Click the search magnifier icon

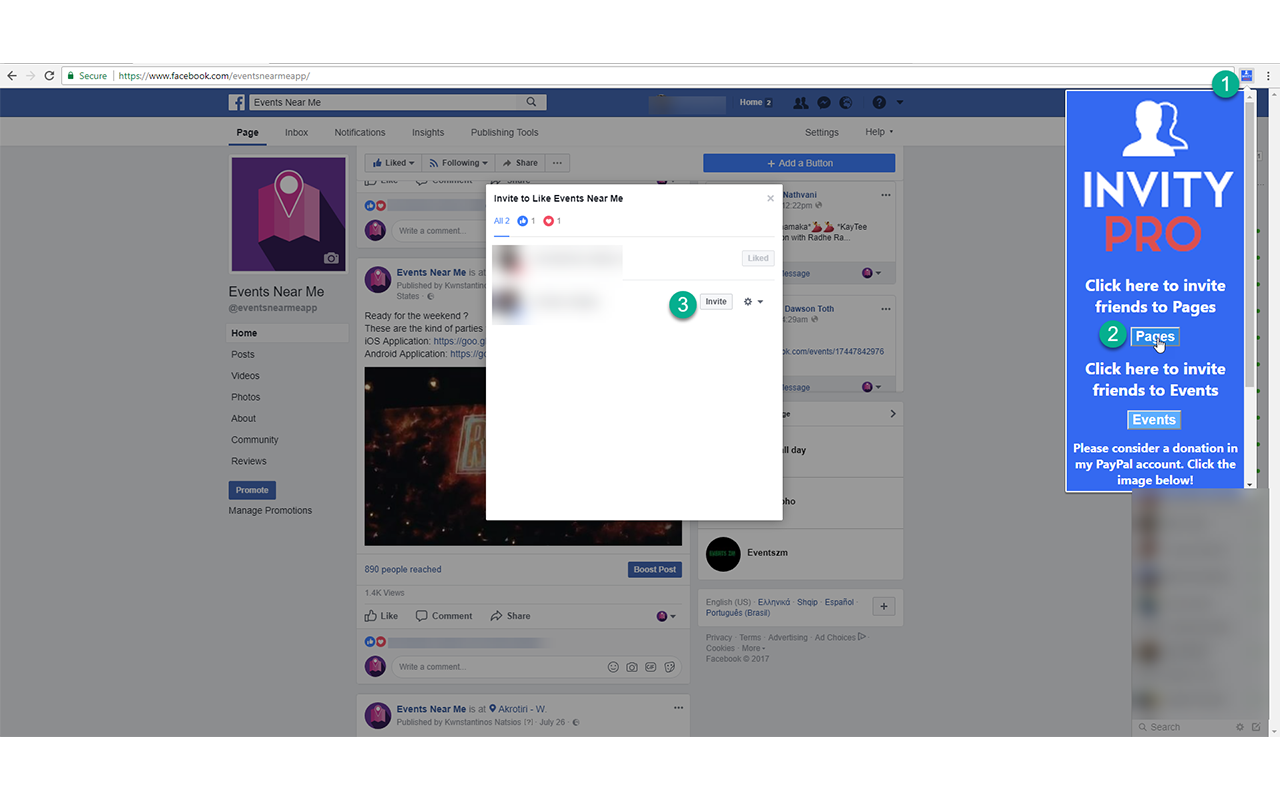point(533,102)
